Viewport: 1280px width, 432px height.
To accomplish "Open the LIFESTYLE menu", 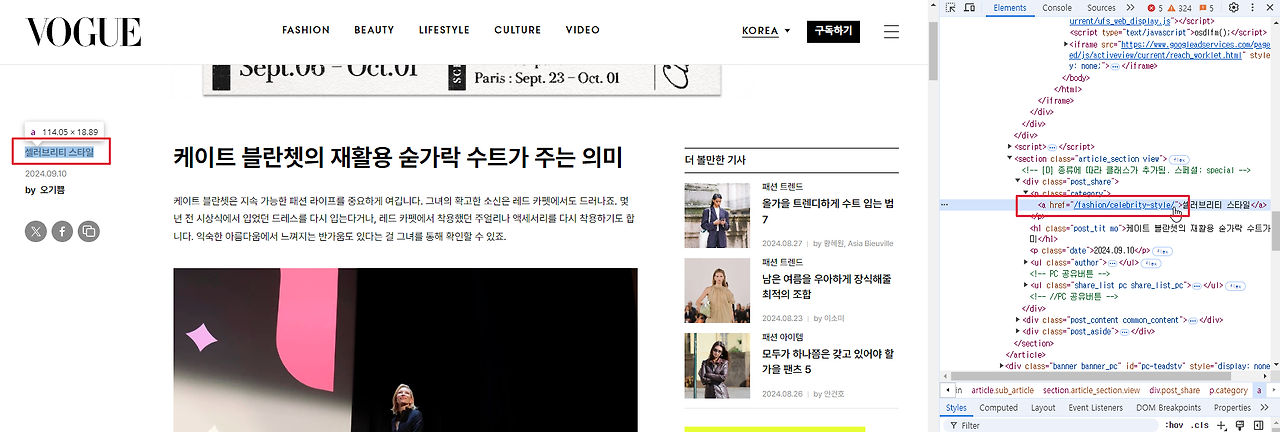I will click(444, 30).
